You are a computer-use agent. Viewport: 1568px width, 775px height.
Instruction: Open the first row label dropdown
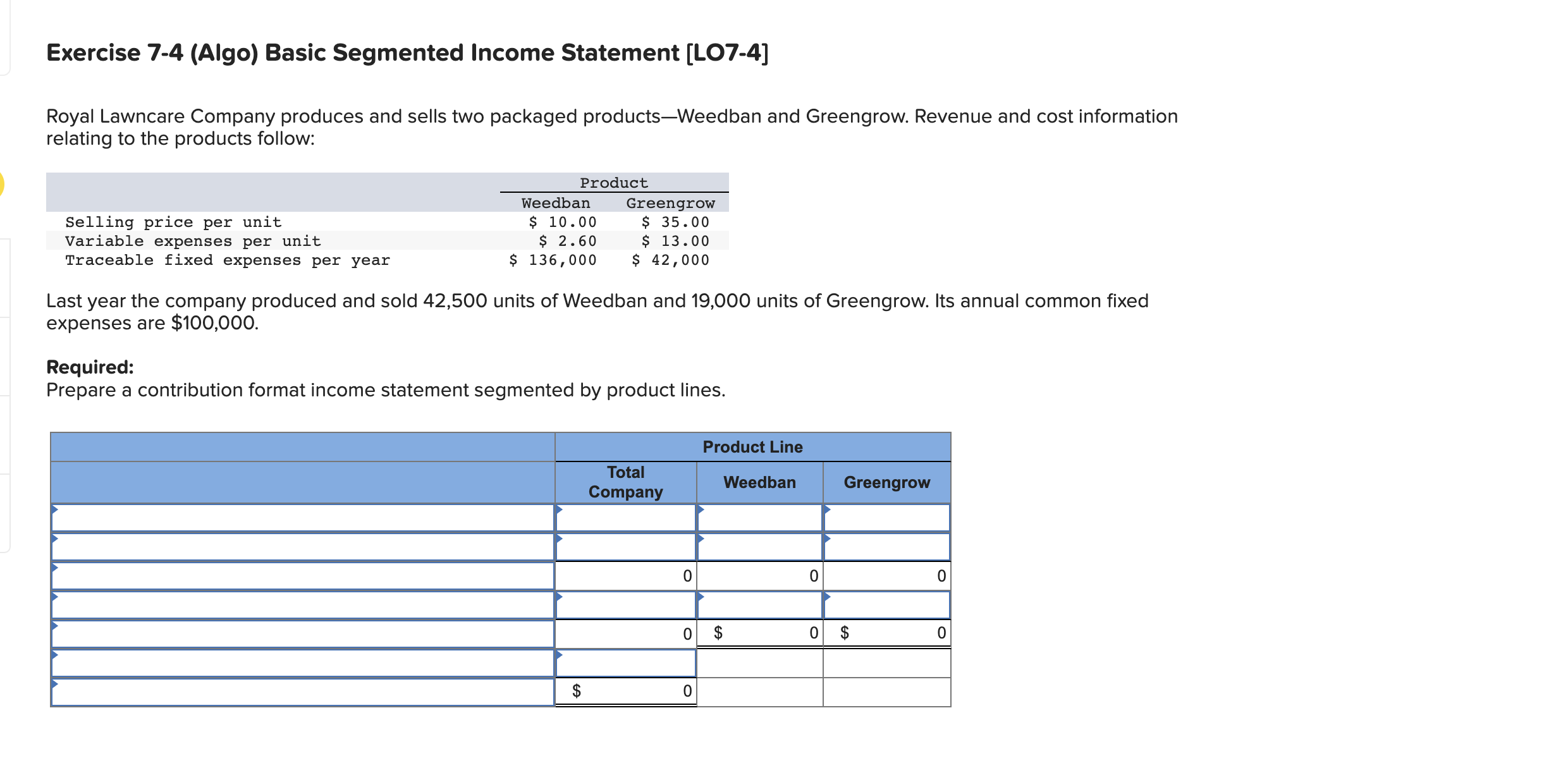(x=303, y=517)
